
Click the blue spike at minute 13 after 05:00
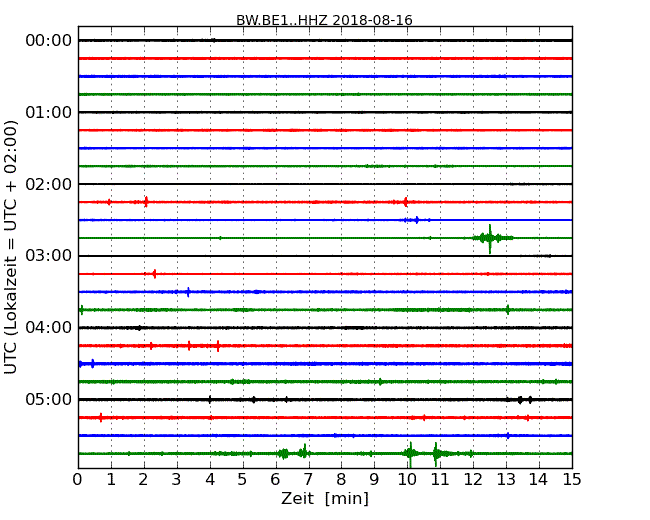508,435
